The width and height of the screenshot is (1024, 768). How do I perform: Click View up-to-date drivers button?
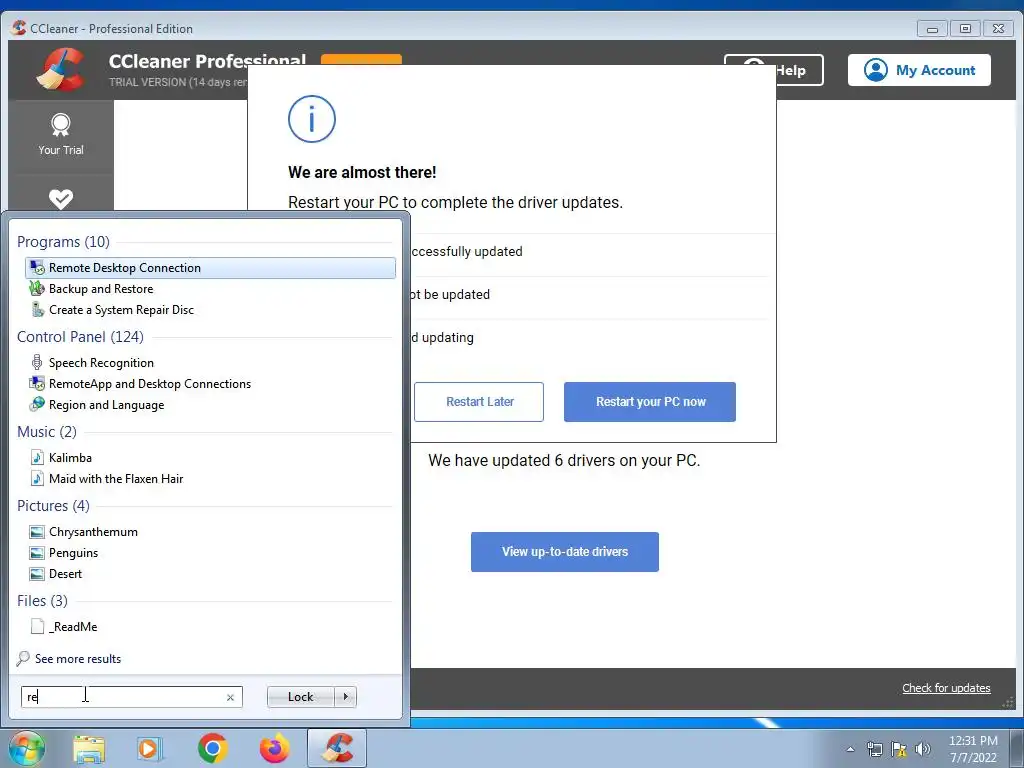[x=565, y=552]
